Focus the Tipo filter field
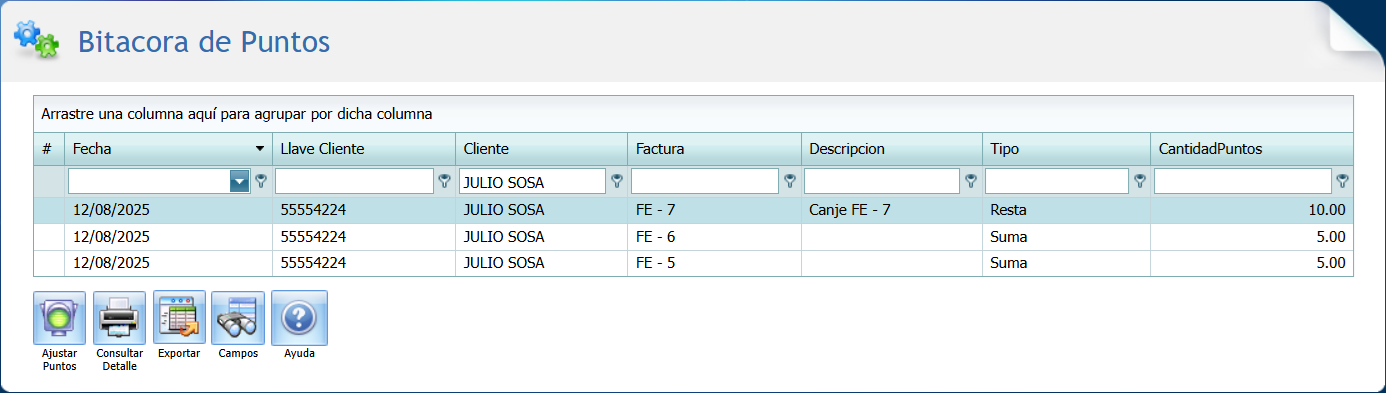 tap(1057, 181)
